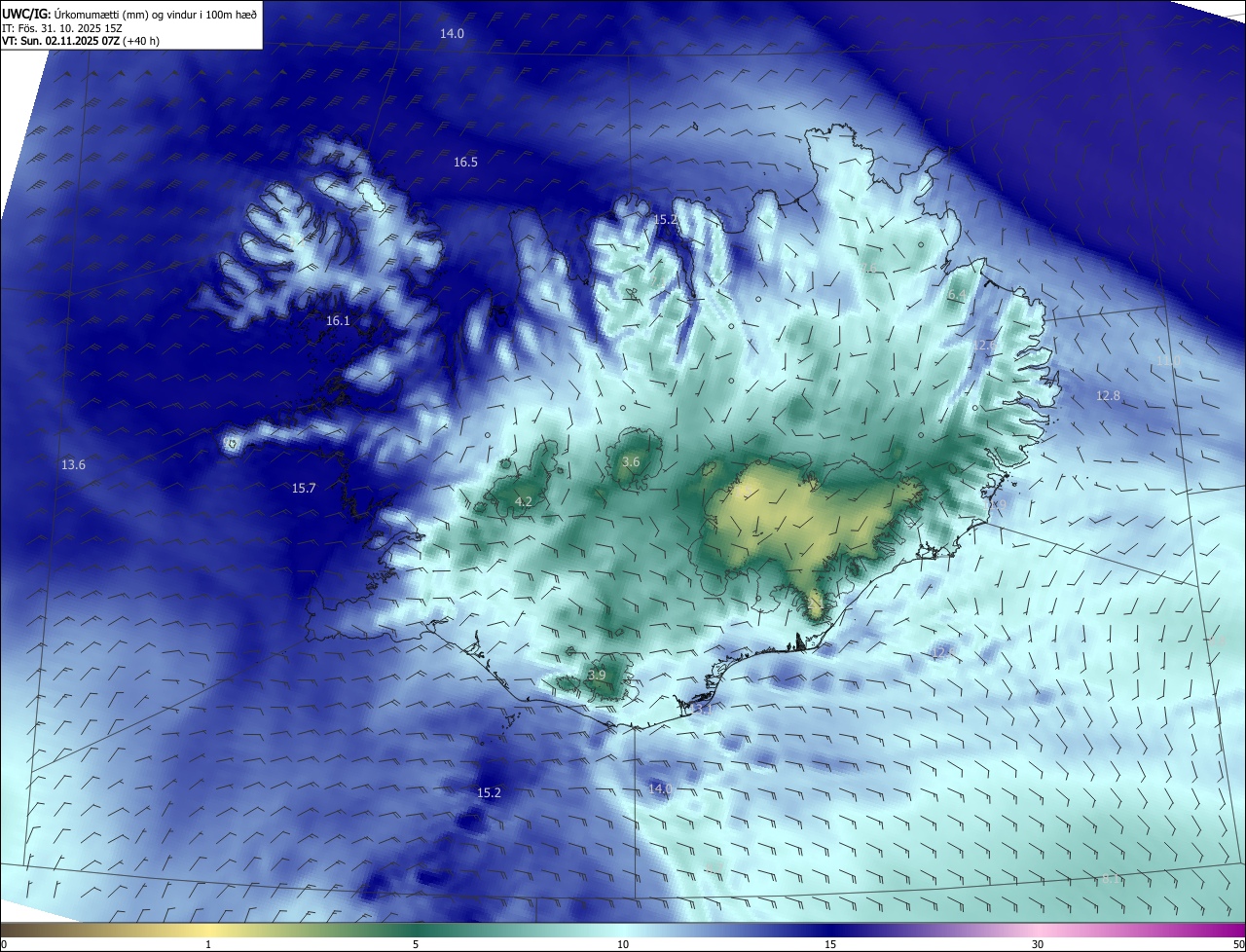Viewport: 1246px width, 952px height.
Task: Click the dark green segment of the color scale
Action: point(416,931)
